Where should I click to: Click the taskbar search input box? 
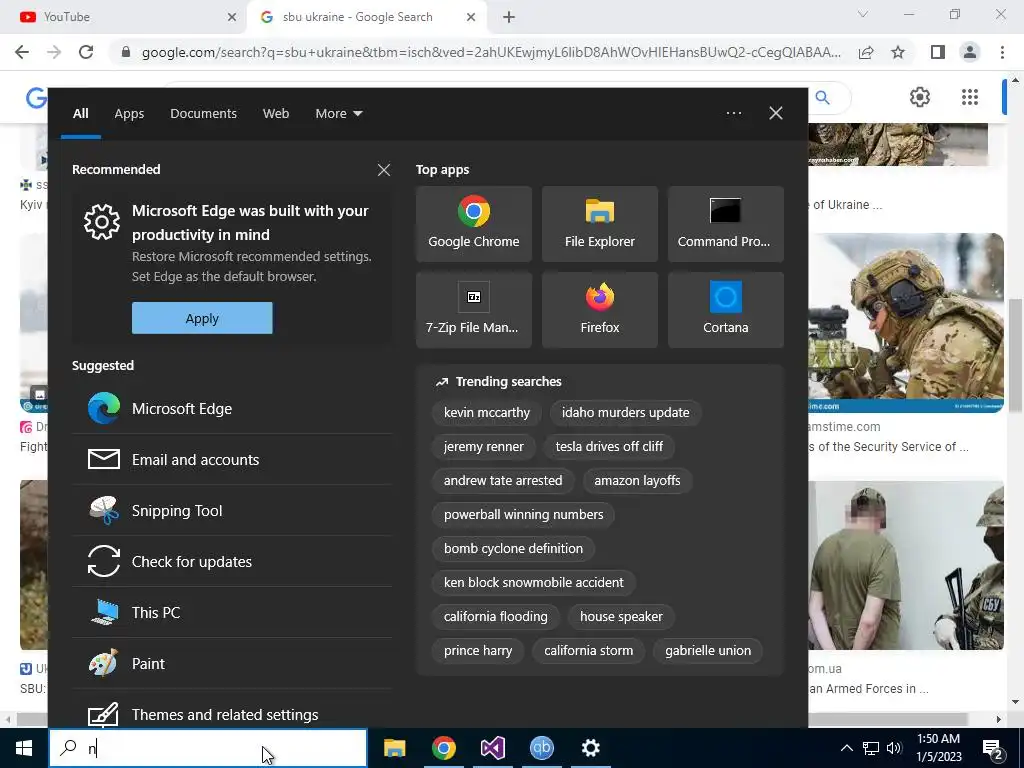[208, 748]
